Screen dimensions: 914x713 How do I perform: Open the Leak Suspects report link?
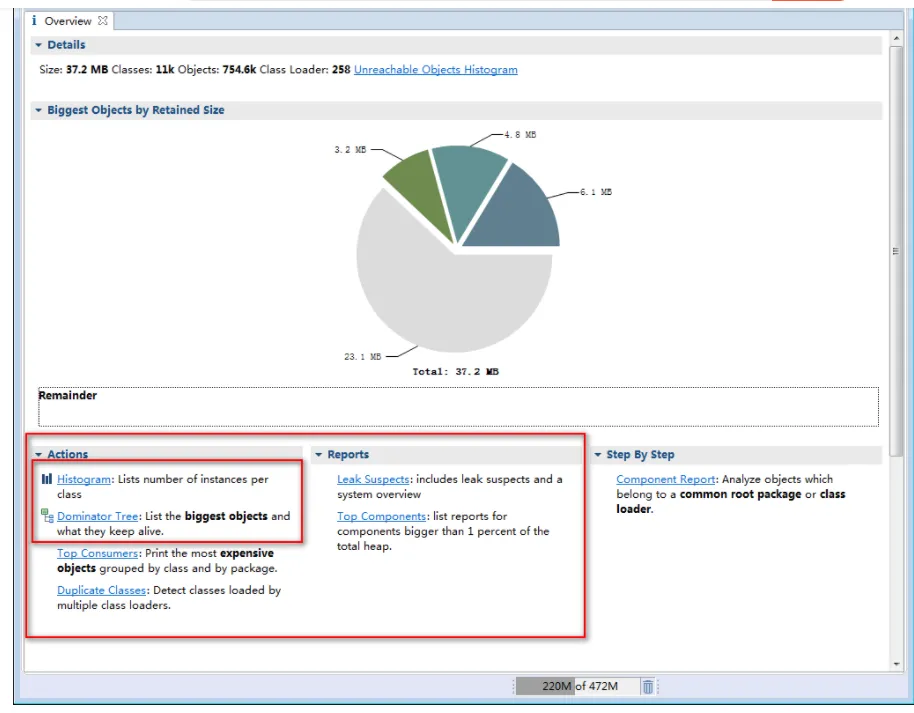(x=373, y=479)
